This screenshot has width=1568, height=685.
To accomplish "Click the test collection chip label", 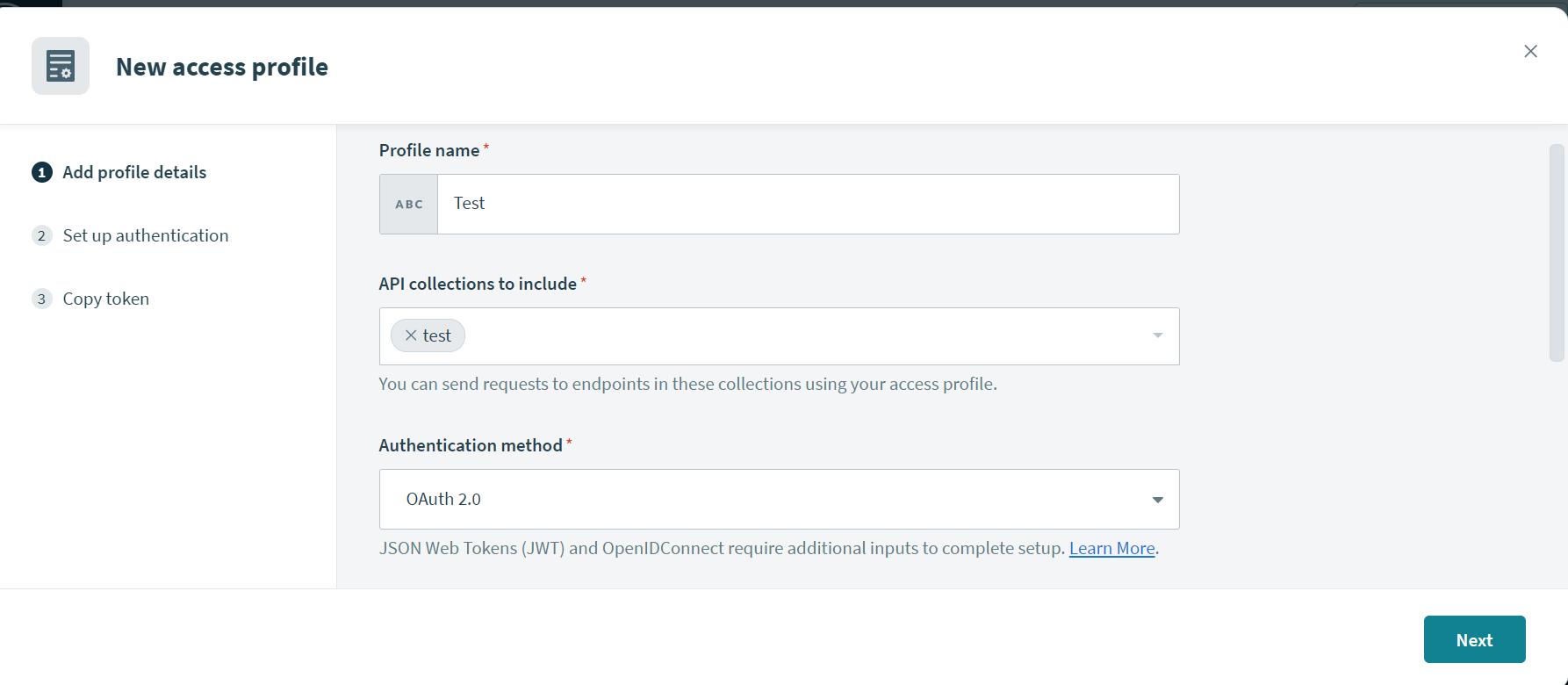I will point(437,335).
